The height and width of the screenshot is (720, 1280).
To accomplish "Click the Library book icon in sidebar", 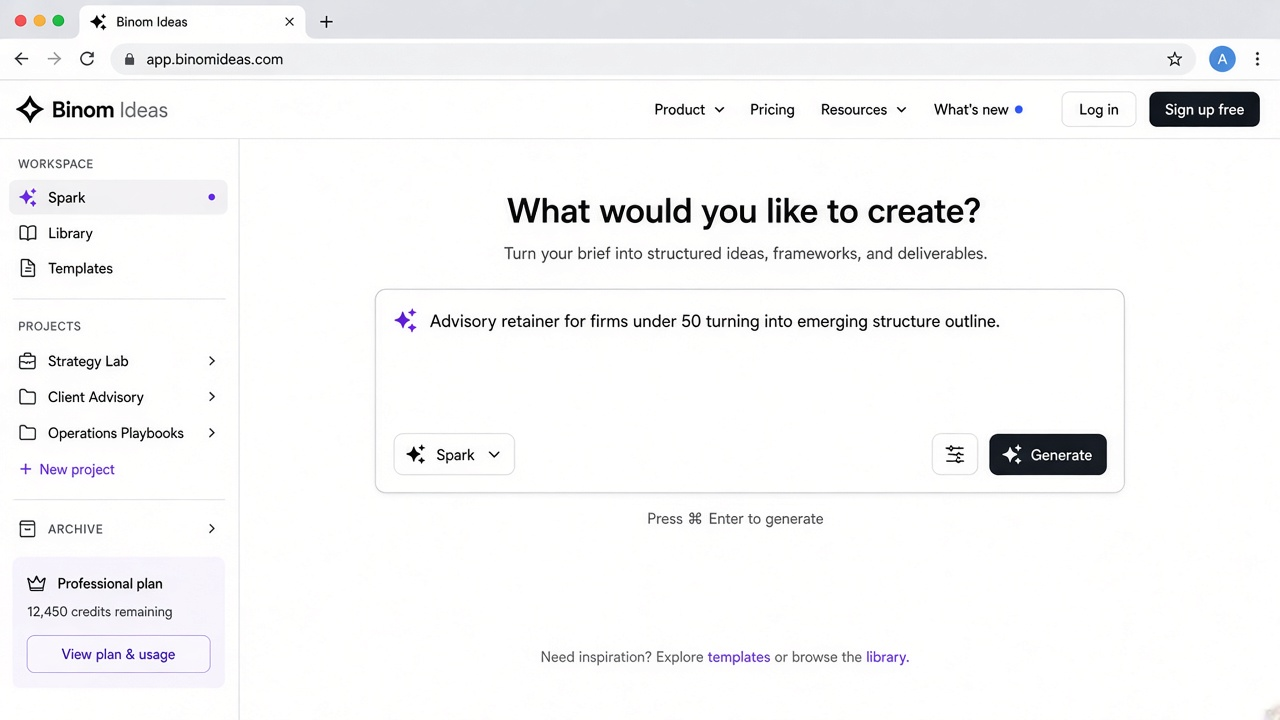I will coord(28,233).
